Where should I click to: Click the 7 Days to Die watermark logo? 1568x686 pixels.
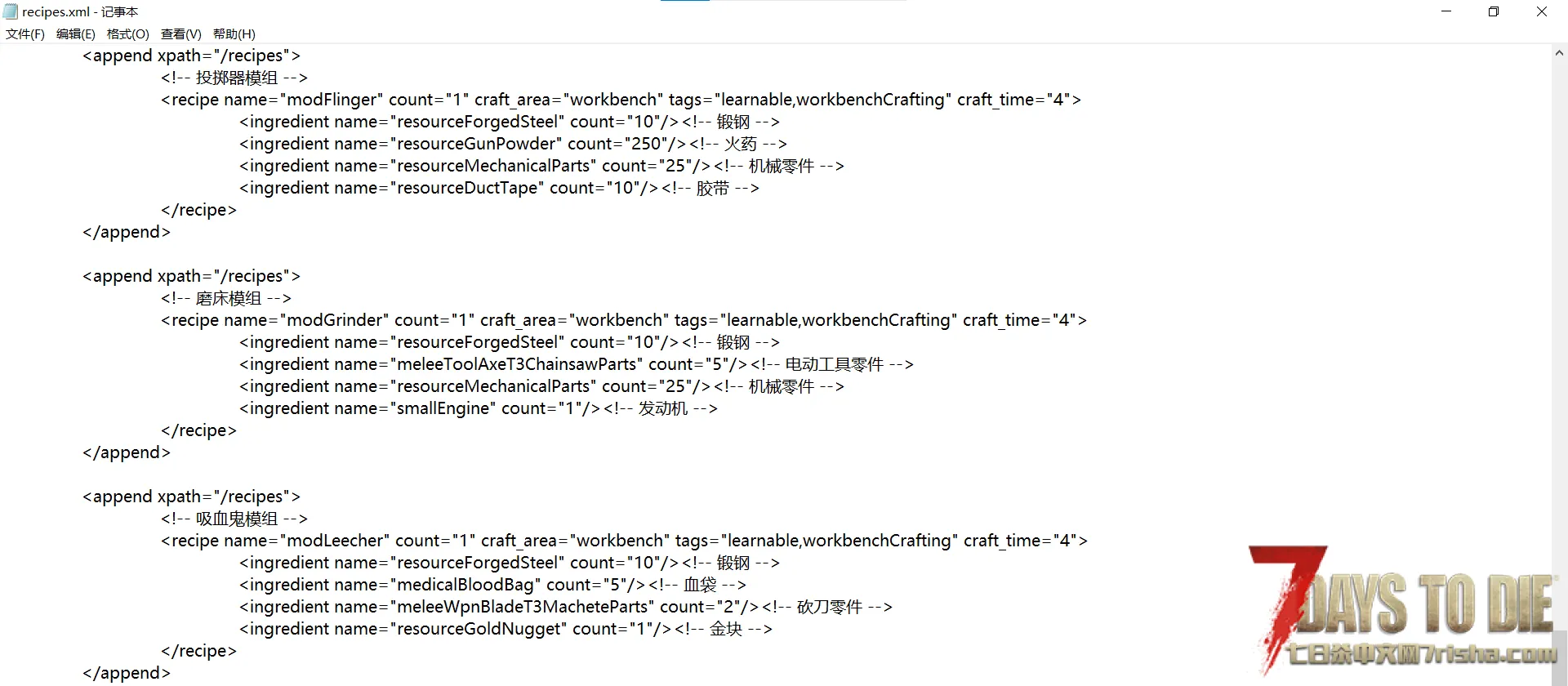[1403, 608]
